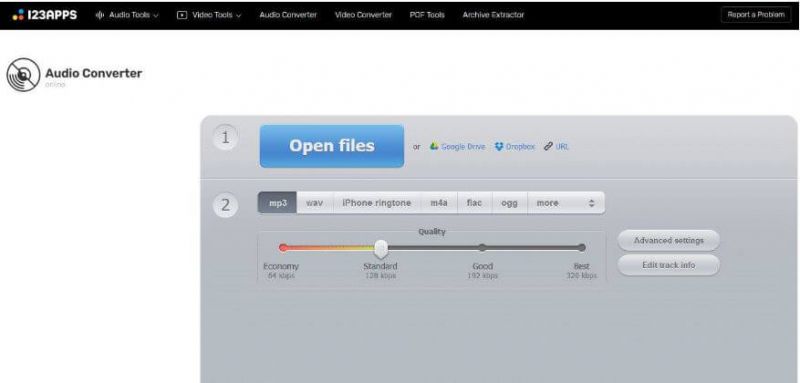Set quality slider to Good 192 kbps
Viewport: 800px width, 383px height.
click(x=482, y=248)
